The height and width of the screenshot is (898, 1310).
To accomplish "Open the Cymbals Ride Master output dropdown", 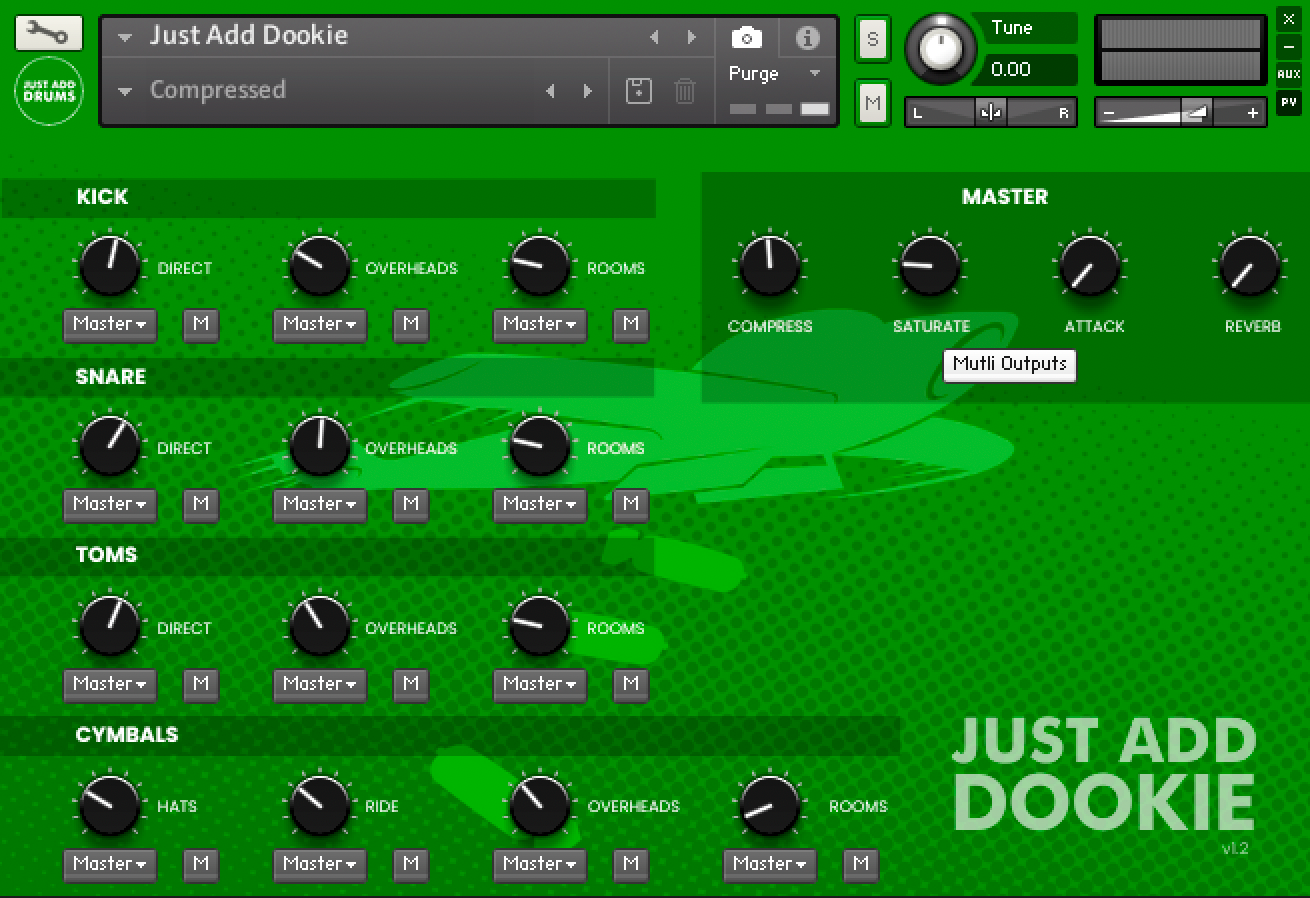I will tap(320, 864).
